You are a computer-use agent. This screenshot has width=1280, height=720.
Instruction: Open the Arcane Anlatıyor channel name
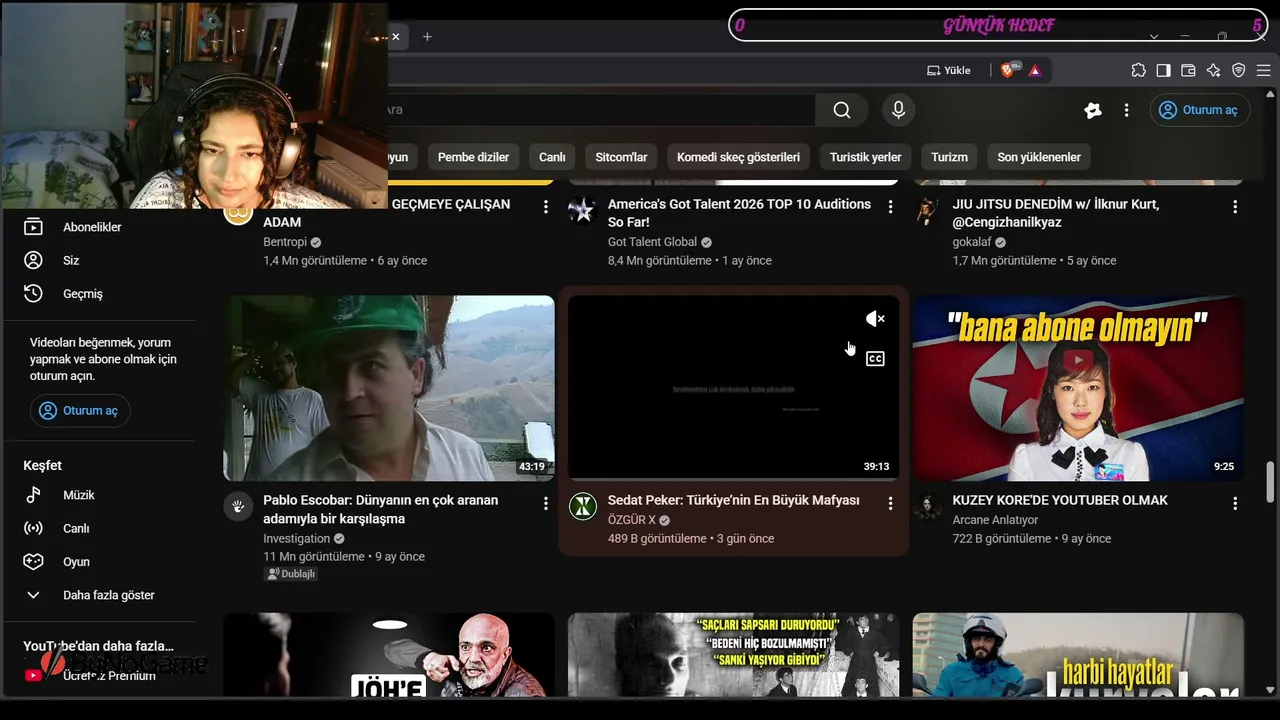pos(995,520)
